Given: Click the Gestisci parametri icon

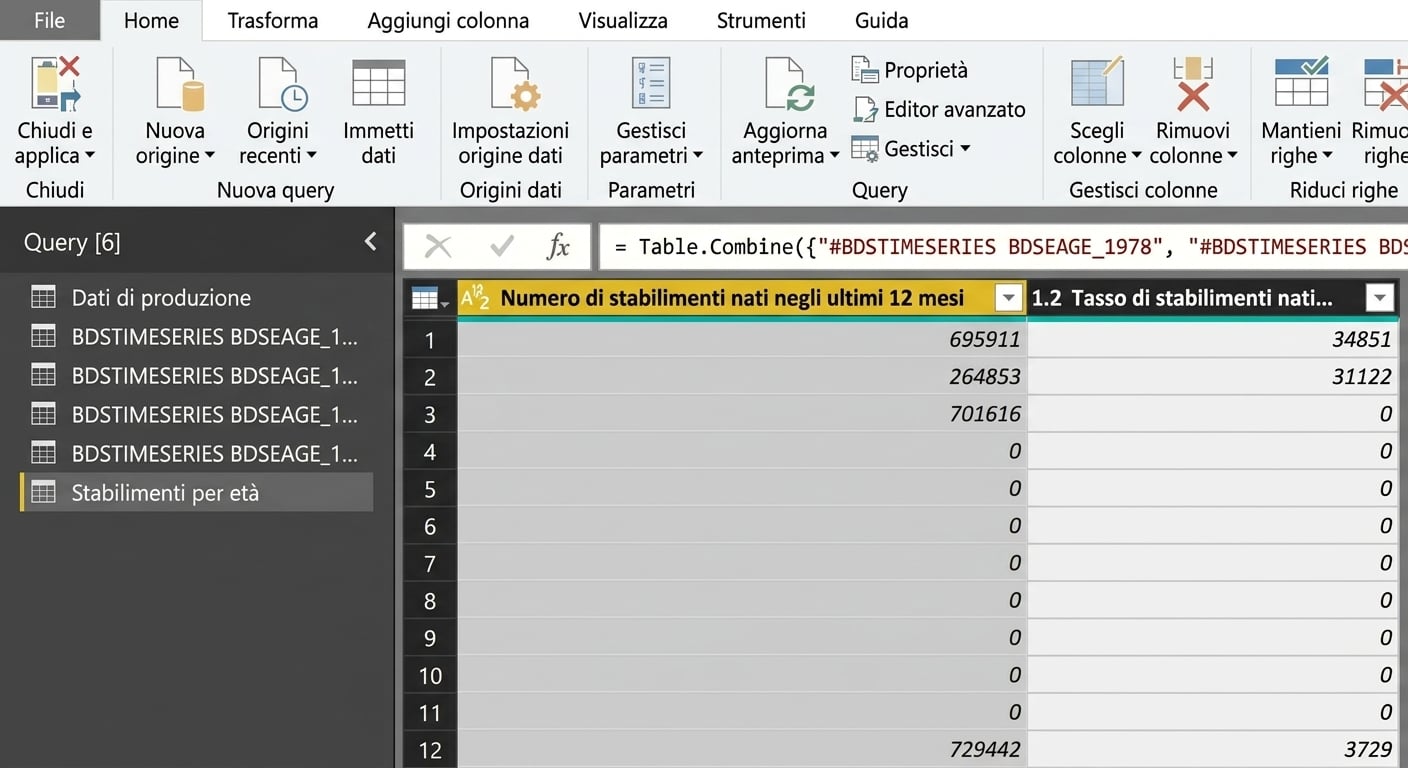Looking at the screenshot, I should (x=651, y=82).
